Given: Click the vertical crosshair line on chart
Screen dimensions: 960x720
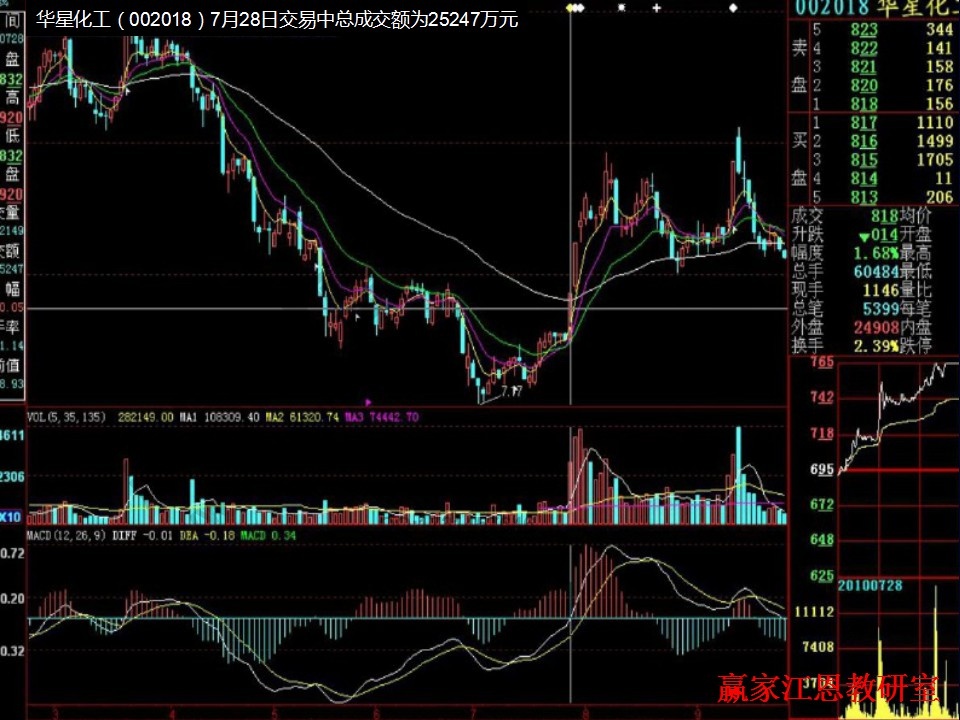Looking at the screenshot, I should (x=571, y=200).
